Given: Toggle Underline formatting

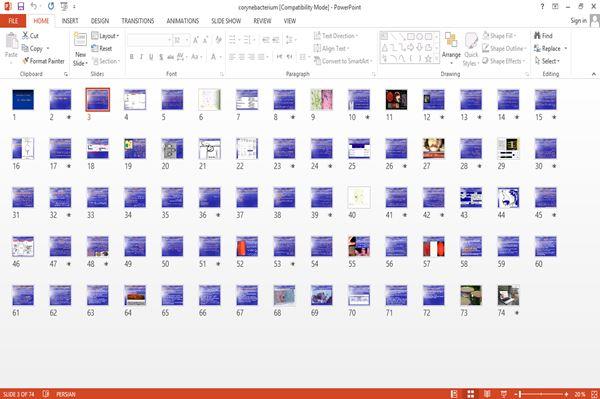Looking at the screenshot, I should point(151,57).
